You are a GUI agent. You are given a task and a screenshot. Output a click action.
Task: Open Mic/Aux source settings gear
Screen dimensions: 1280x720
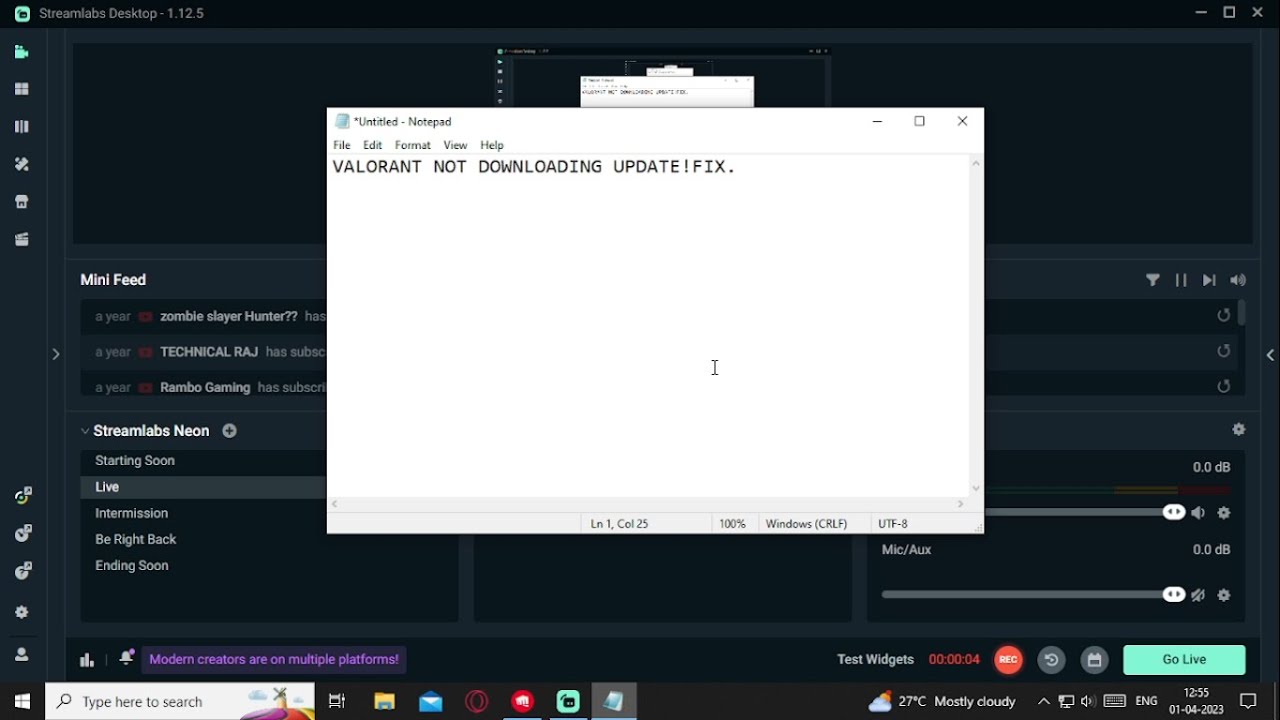[x=1224, y=595]
